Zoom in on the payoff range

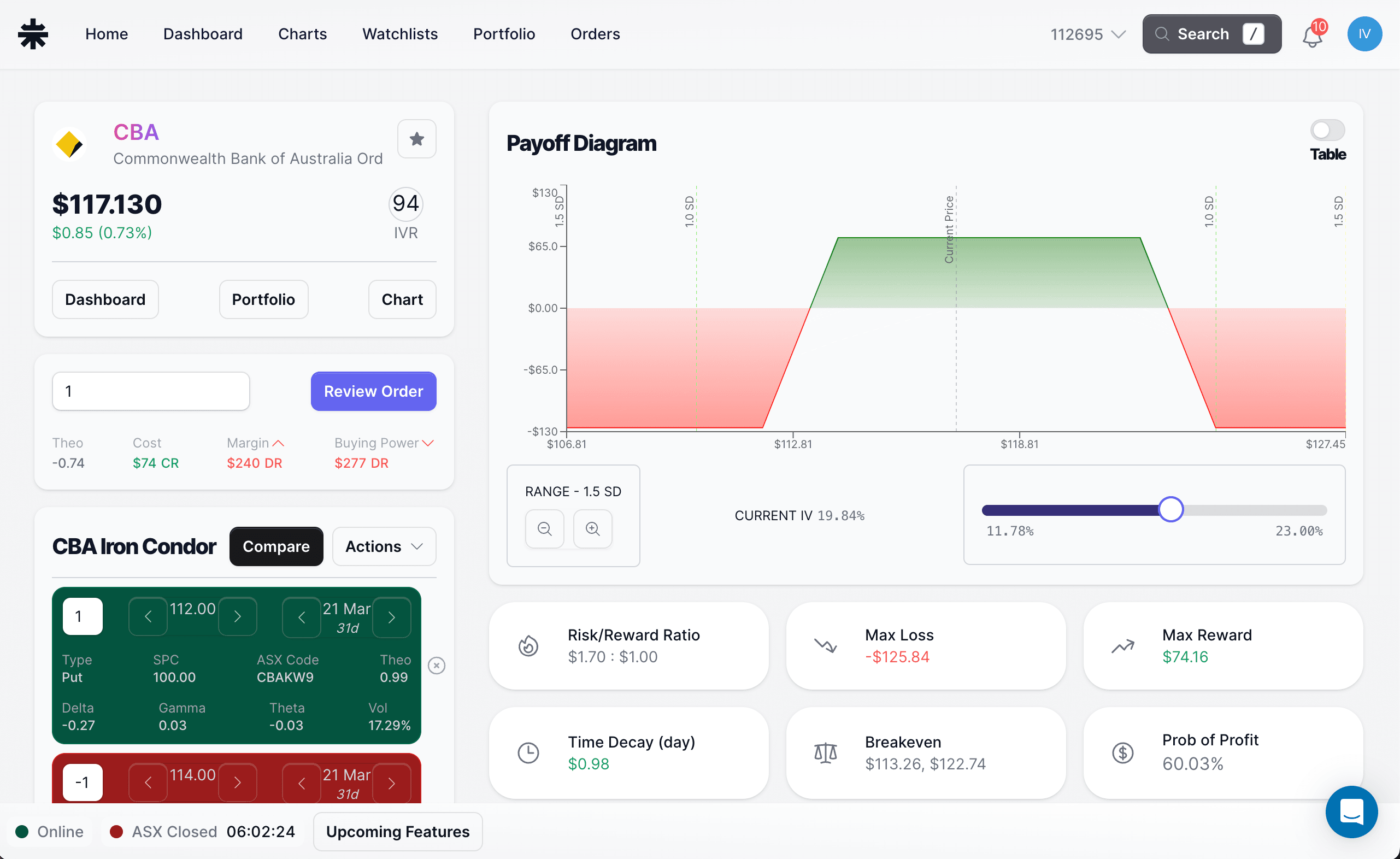[x=592, y=528]
